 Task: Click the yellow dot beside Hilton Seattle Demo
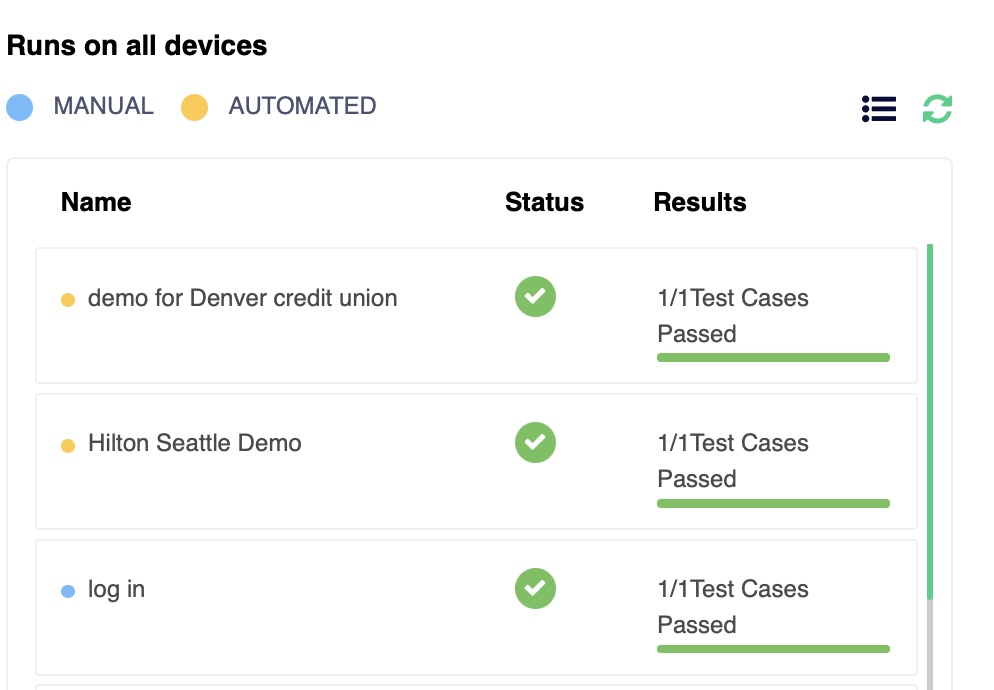pyautogui.click(x=68, y=445)
